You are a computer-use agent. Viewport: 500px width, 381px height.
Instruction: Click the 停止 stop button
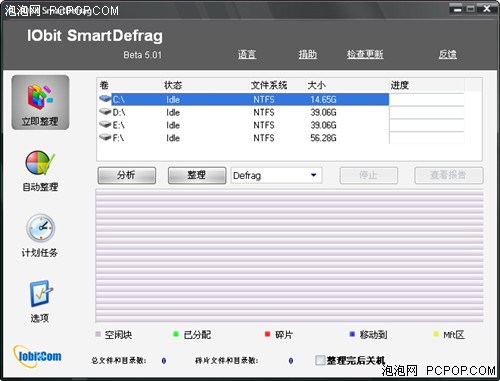[369, 175]
